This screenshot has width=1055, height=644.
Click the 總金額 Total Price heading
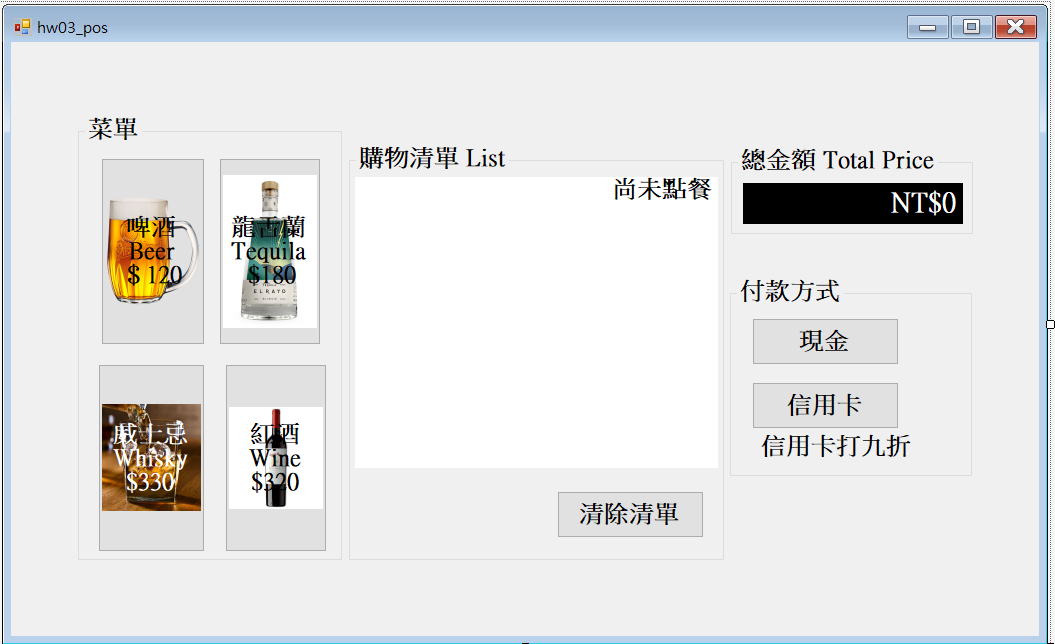click(x=838, y=160)
